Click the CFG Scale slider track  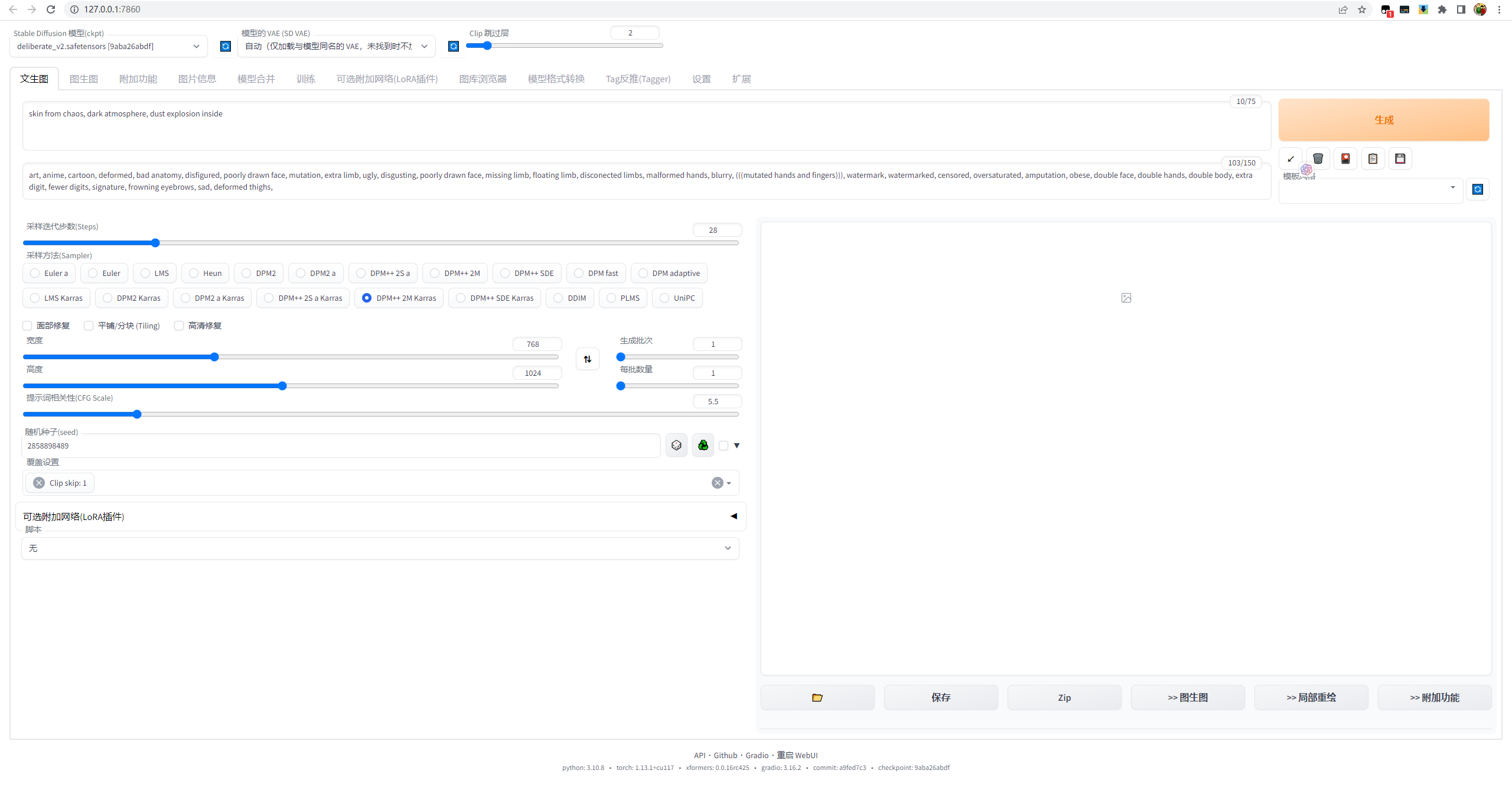378,414
